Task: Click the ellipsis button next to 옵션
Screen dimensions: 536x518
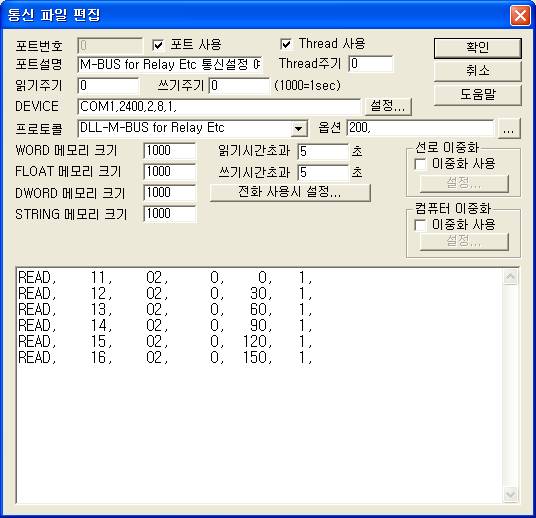Action: click(509, 129)
